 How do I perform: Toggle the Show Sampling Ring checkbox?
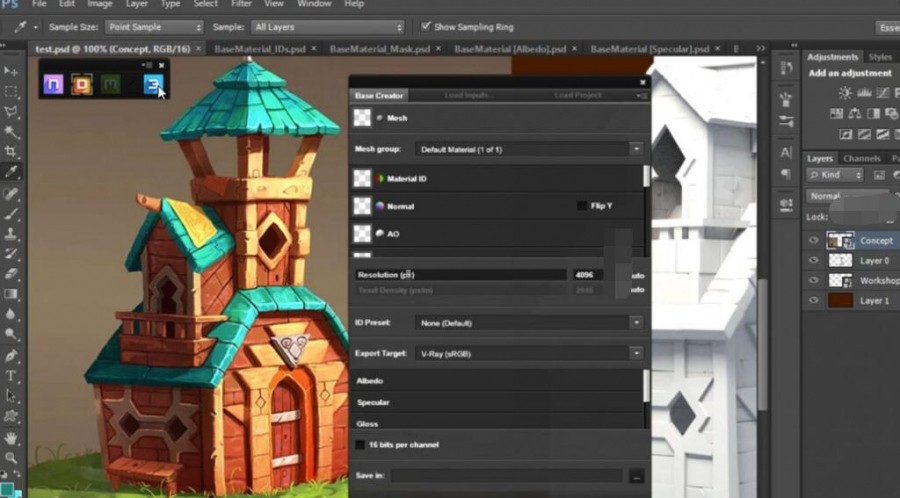click(425, 26)
